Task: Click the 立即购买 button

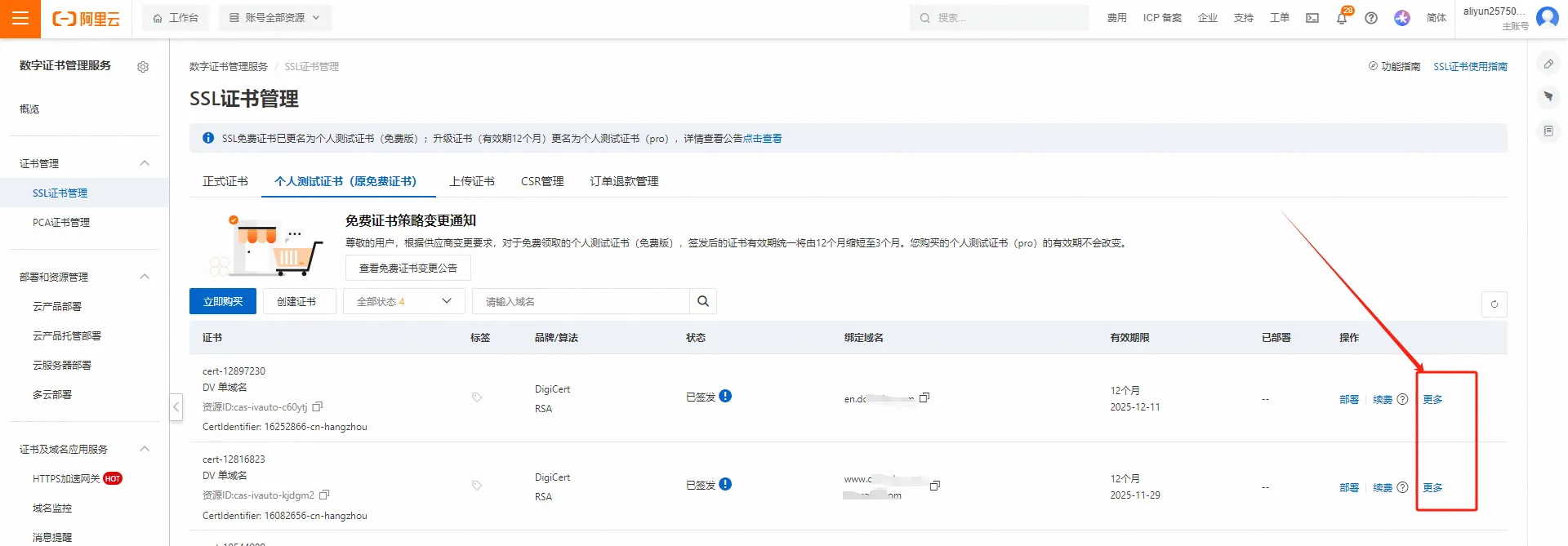Action: point(223,301)
